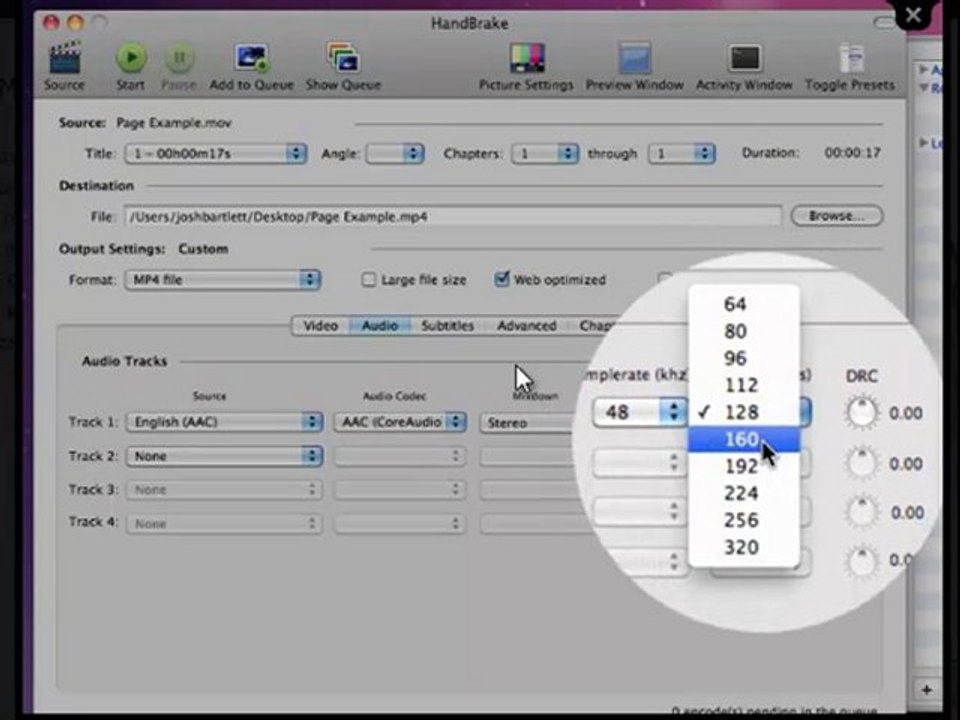Open the Advanced tab

(527, 326)
